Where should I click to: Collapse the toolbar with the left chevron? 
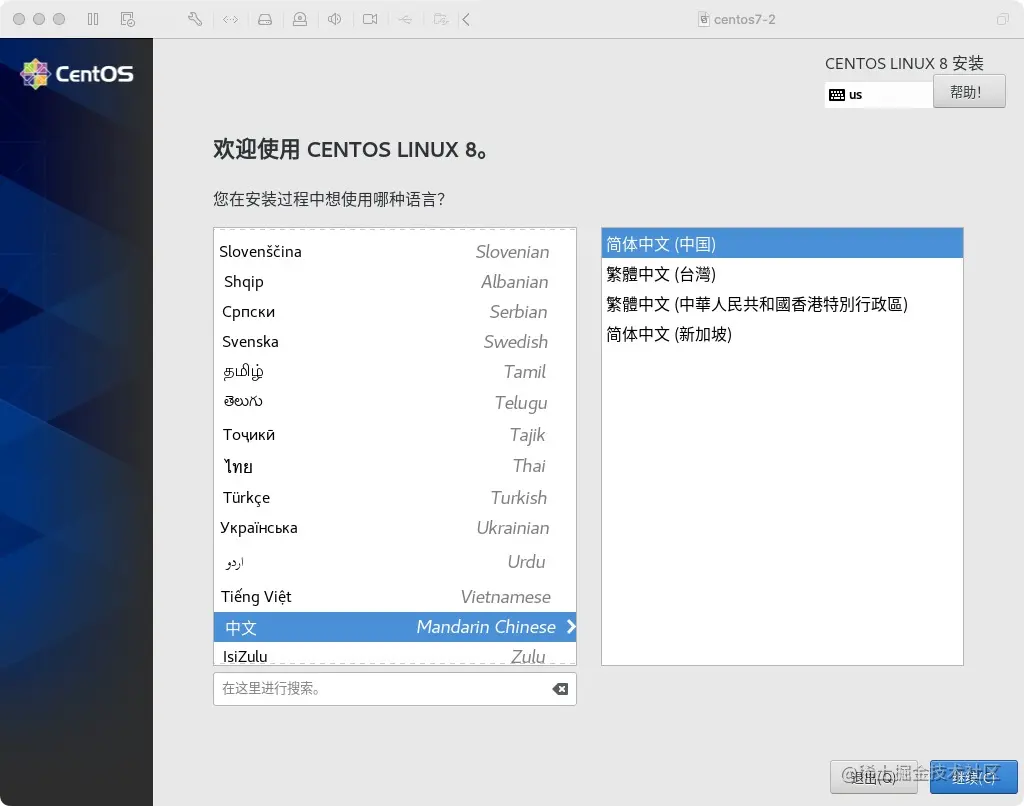pos(467,18)
